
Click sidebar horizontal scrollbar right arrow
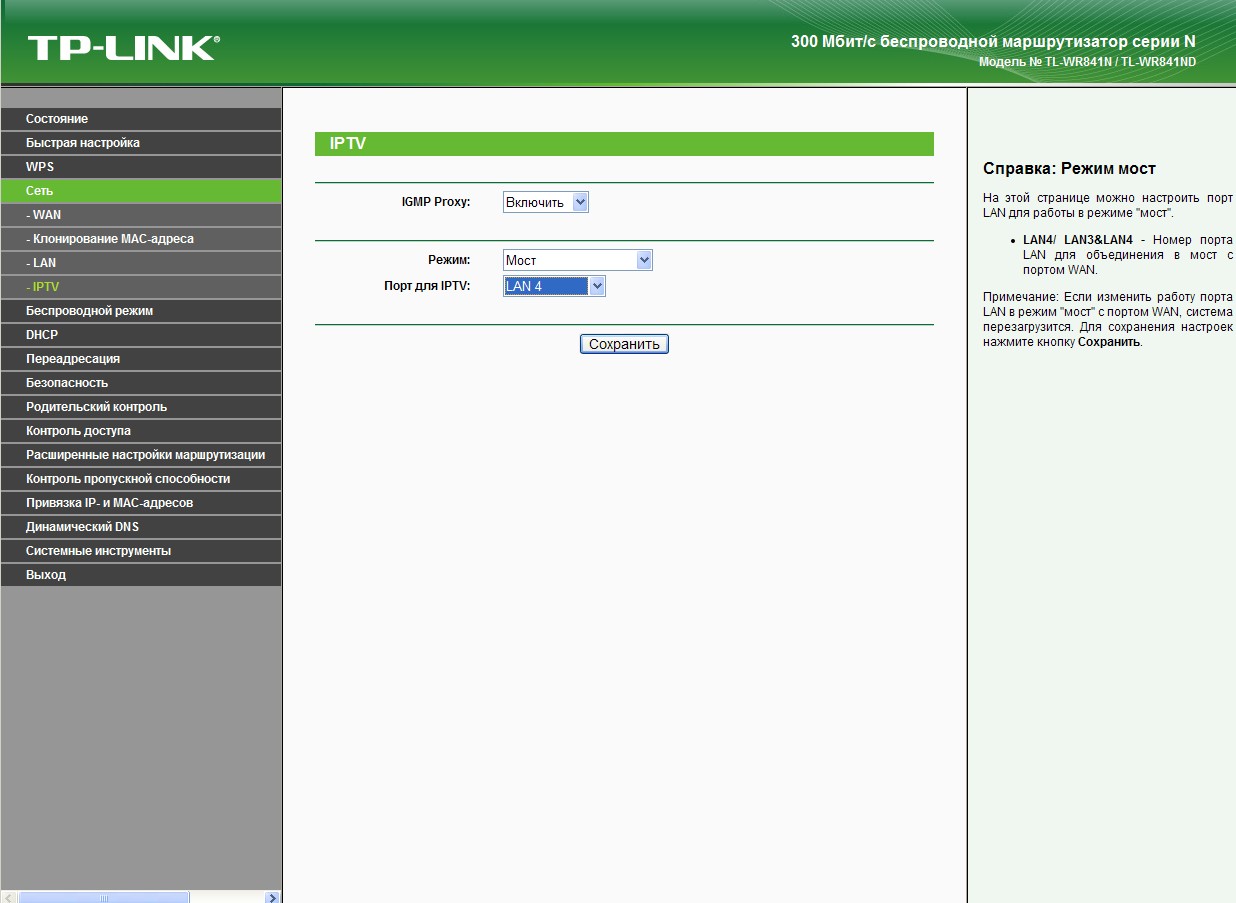tap(273, 898)
